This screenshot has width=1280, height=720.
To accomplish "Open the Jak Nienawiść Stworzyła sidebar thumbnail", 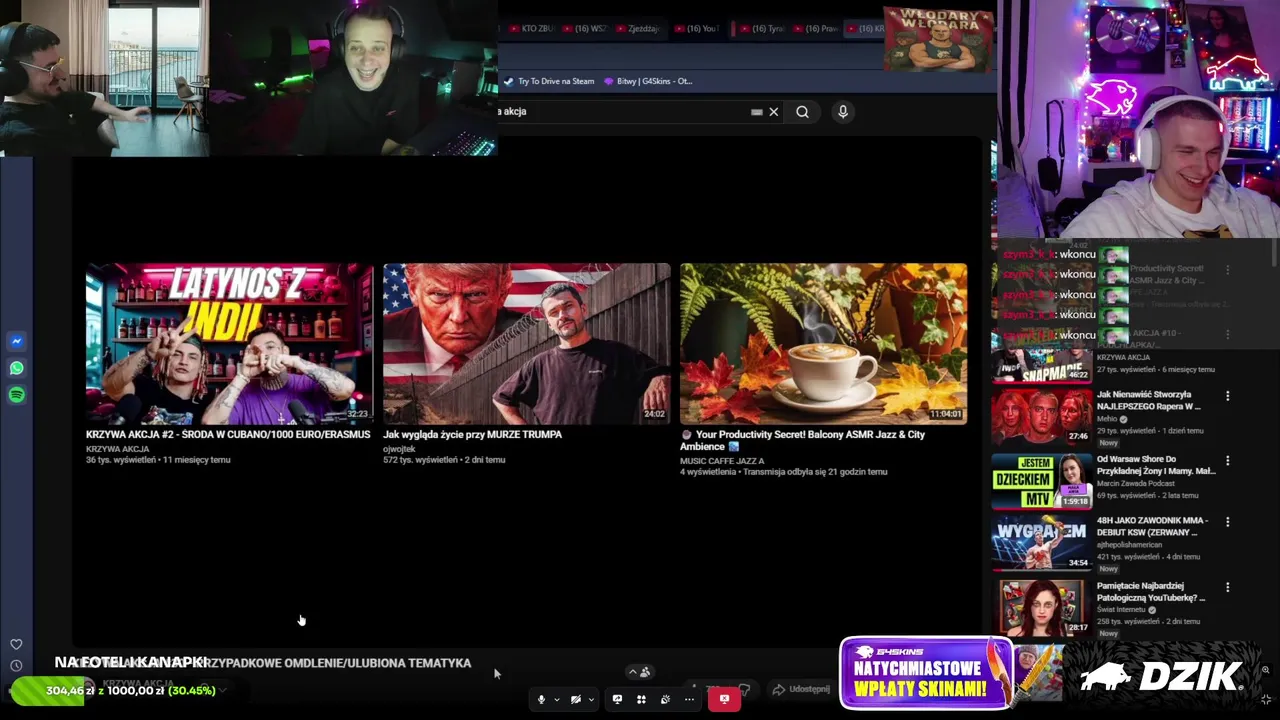I will pos(1041,416).
